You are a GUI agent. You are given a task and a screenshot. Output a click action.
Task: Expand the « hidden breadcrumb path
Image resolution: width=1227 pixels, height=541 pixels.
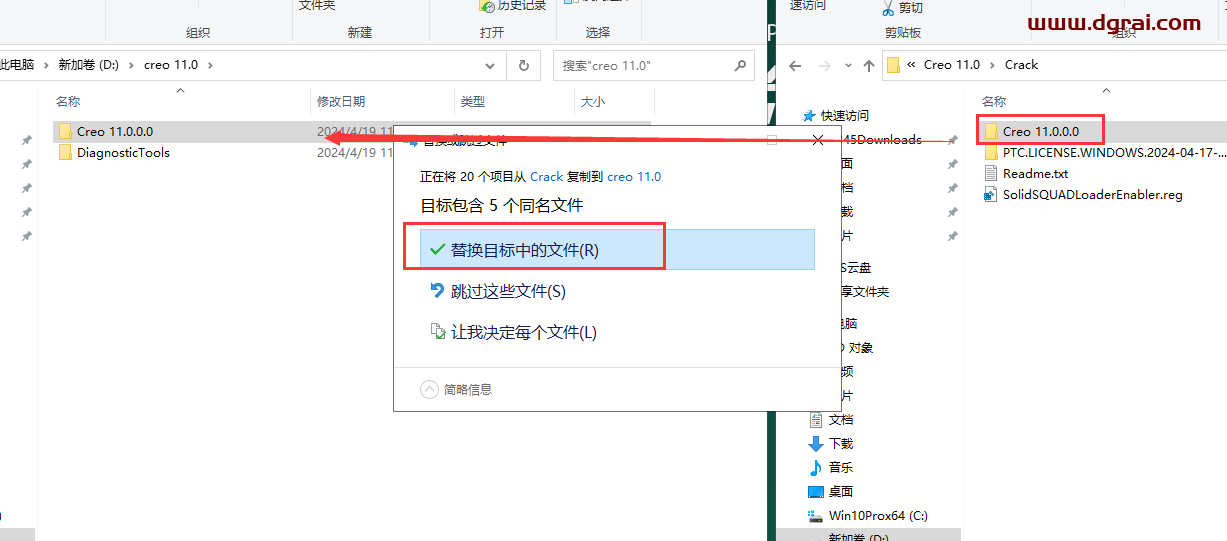tap(911, 64)
